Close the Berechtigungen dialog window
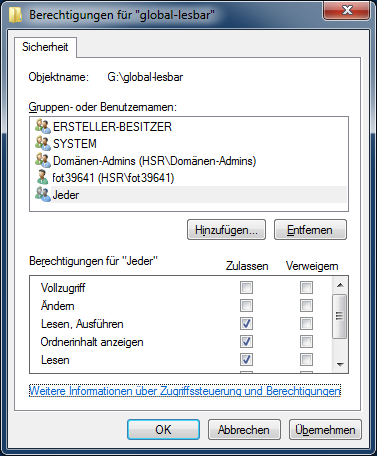The width and height of the screenshot is (377, 456). pos(347,10)
